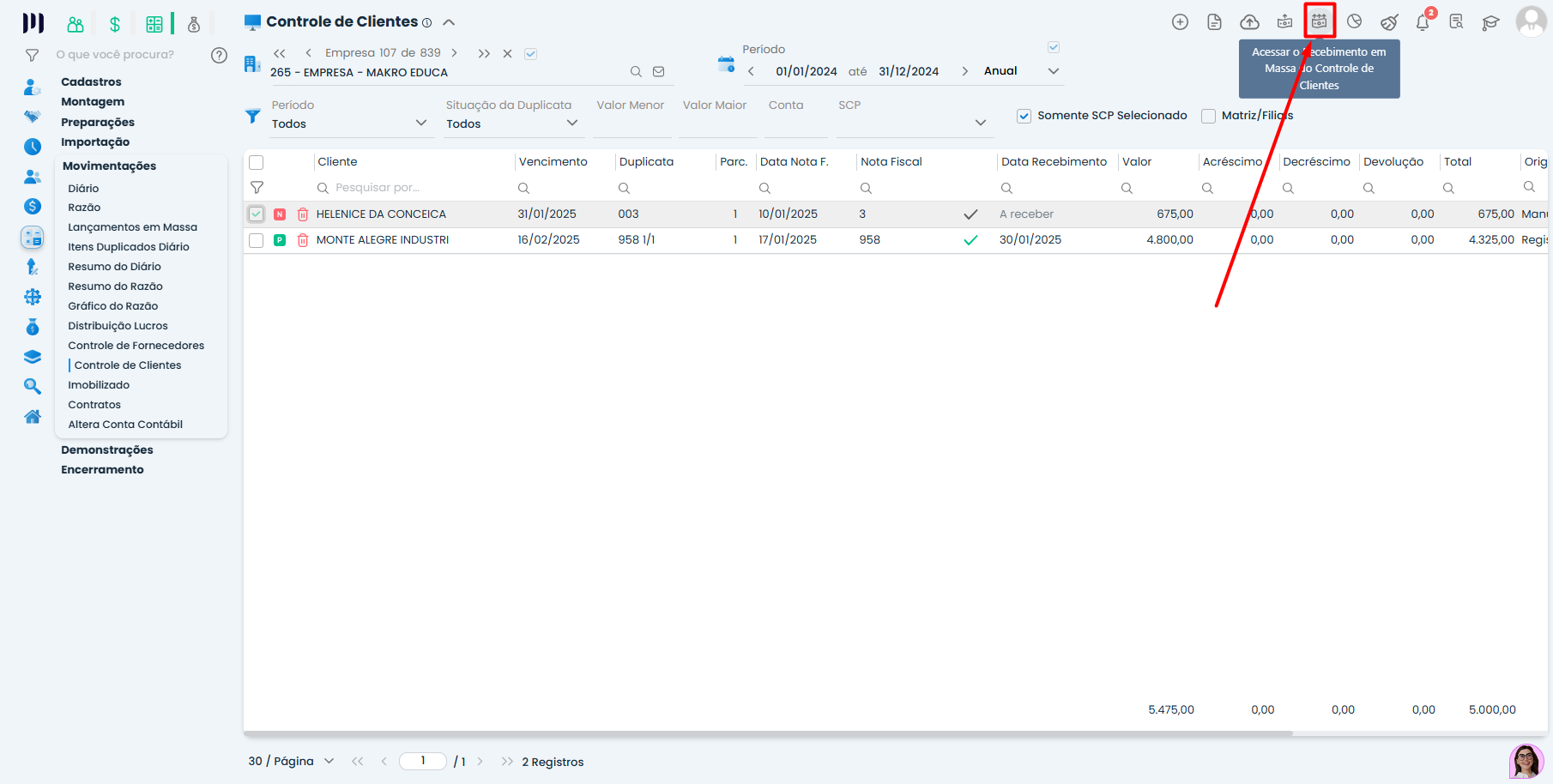Uncheck Somente SCP Selecionado
The height and width of the screenshot is (784, 1553).
pos(1024,116)
